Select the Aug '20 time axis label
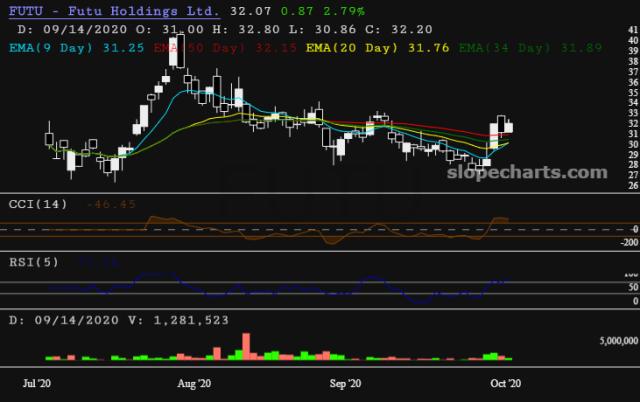 click(194, 384)
